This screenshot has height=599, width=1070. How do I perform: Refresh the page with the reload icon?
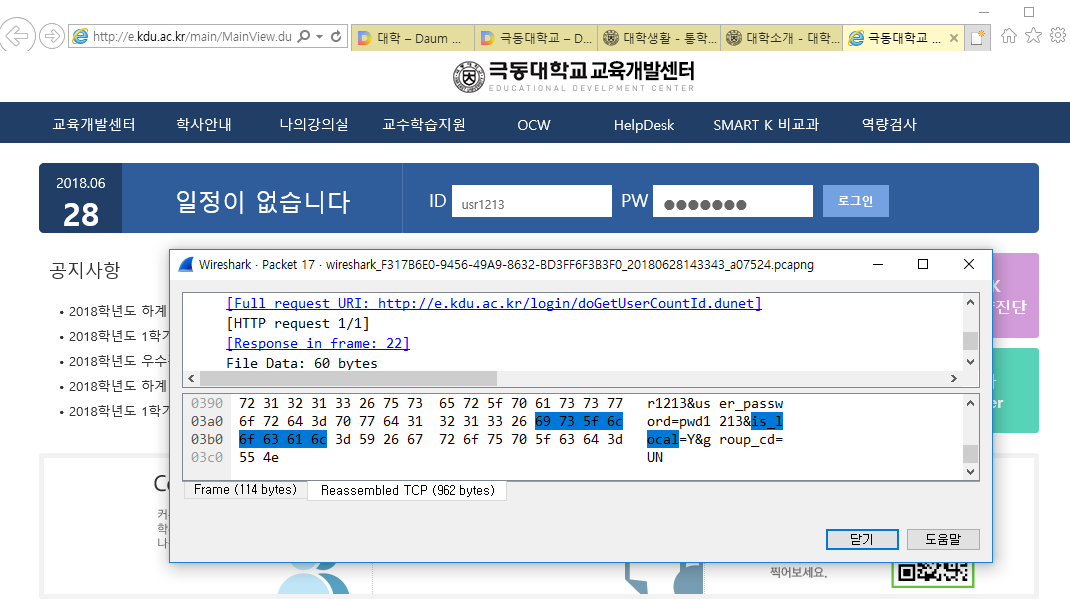(336, 36)
